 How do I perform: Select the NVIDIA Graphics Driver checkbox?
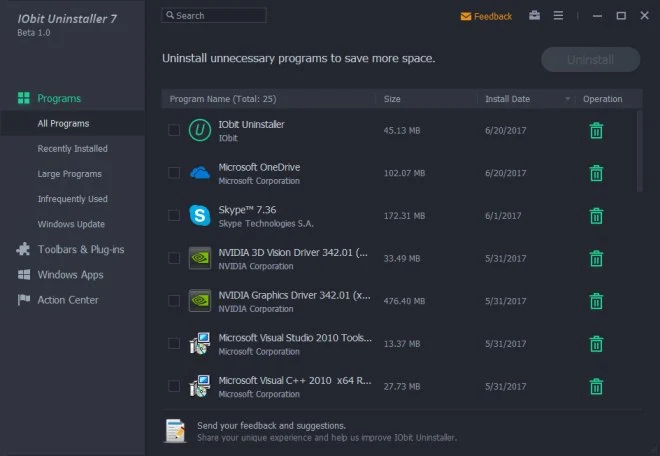pyautogui.click(x=174, y=301)
